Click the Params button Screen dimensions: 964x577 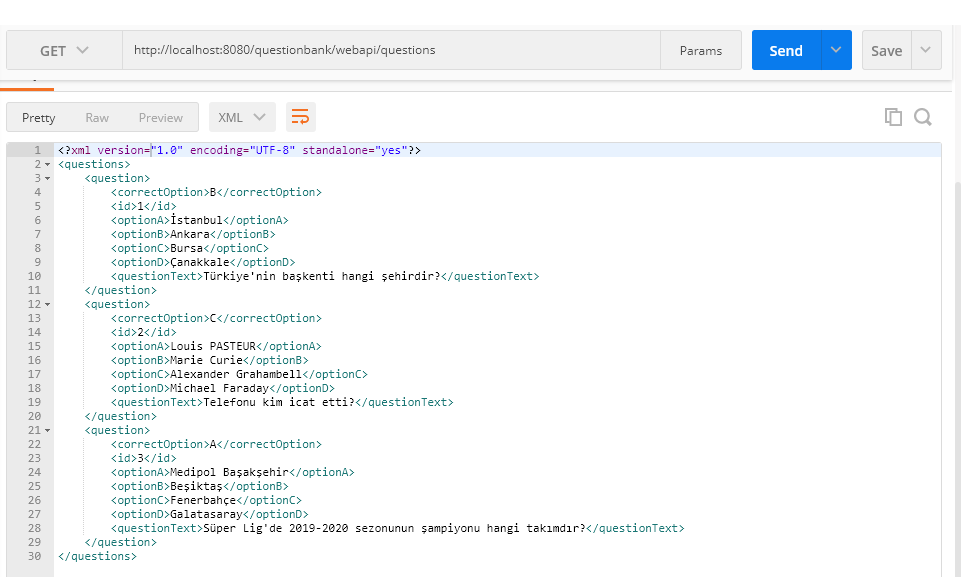(x=701, y=50)
